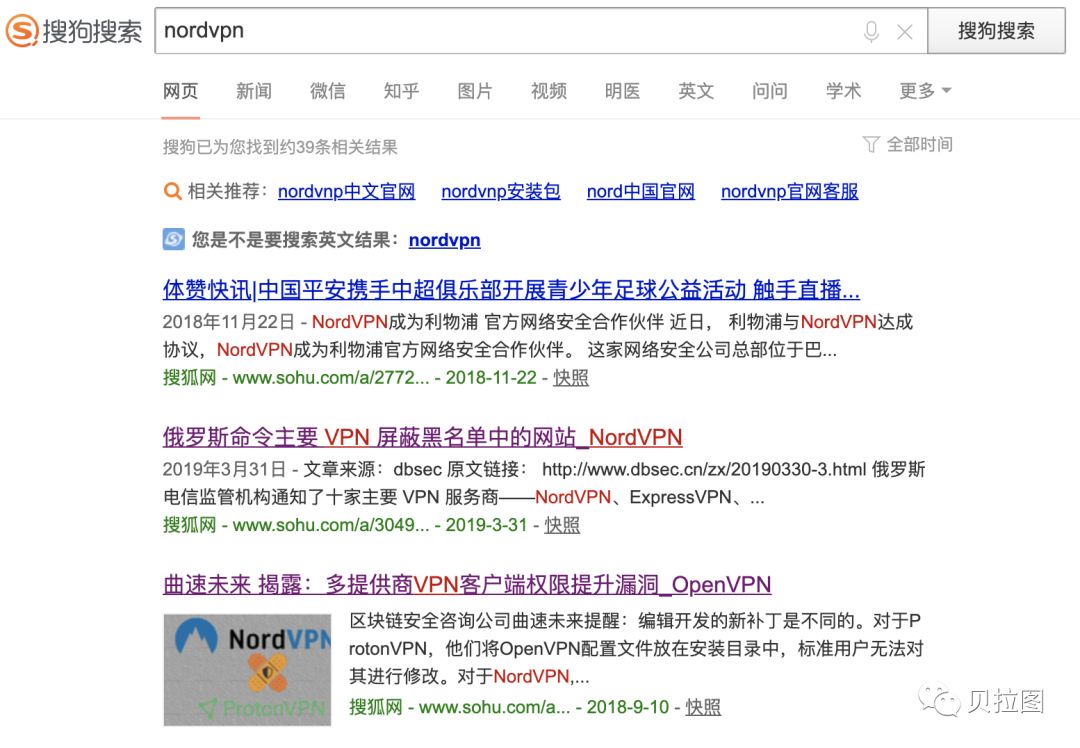Clear search box with X icon
This screenshot has height=748, width=1080.
[904, 32]
